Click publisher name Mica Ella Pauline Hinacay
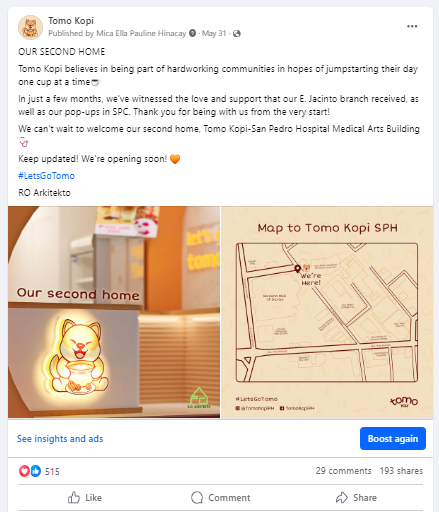The height and width of the screenshot is (512, 439). coord(141,33)
